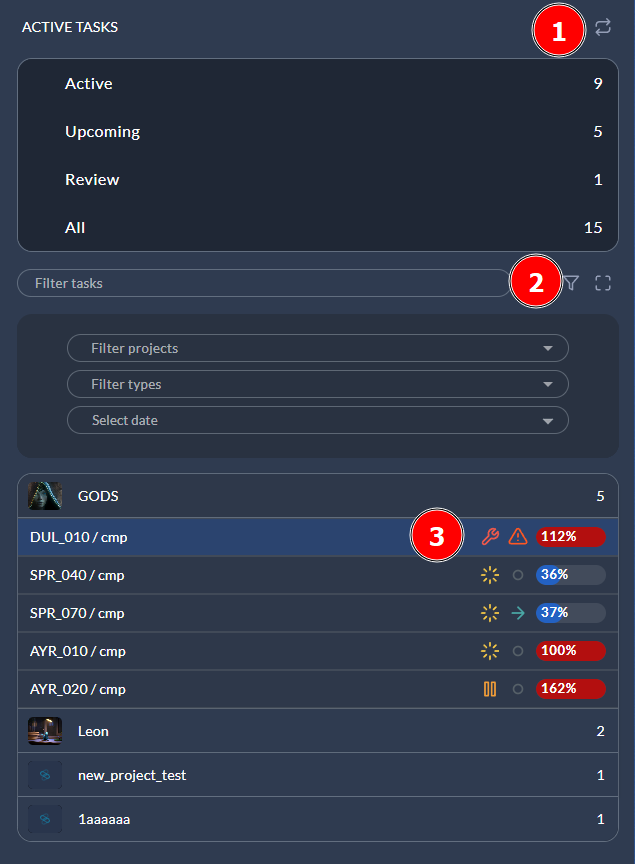Open the Filter types dropdown

pos(317,384)
